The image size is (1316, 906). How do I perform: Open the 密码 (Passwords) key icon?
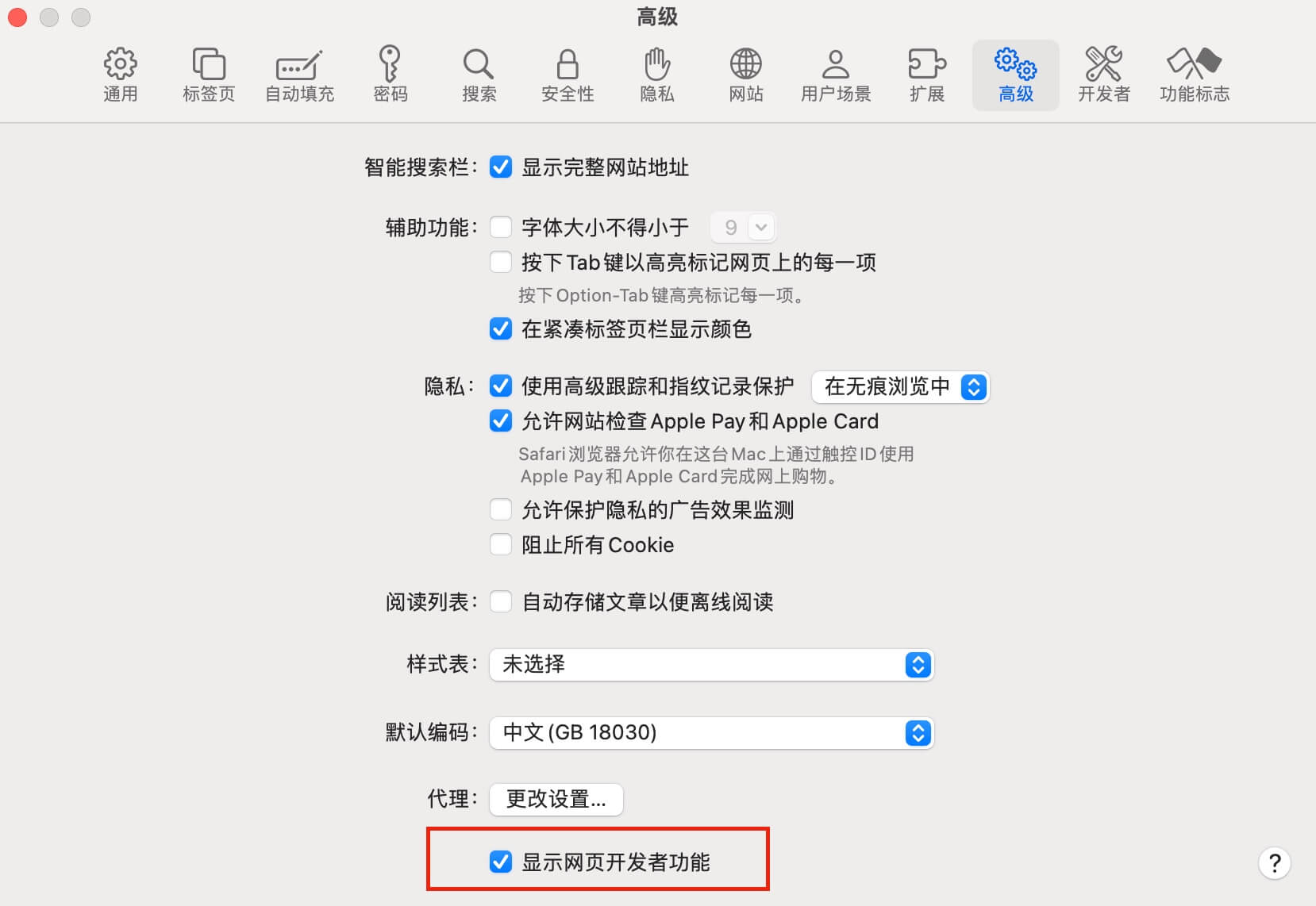click(x=390, y=75)
